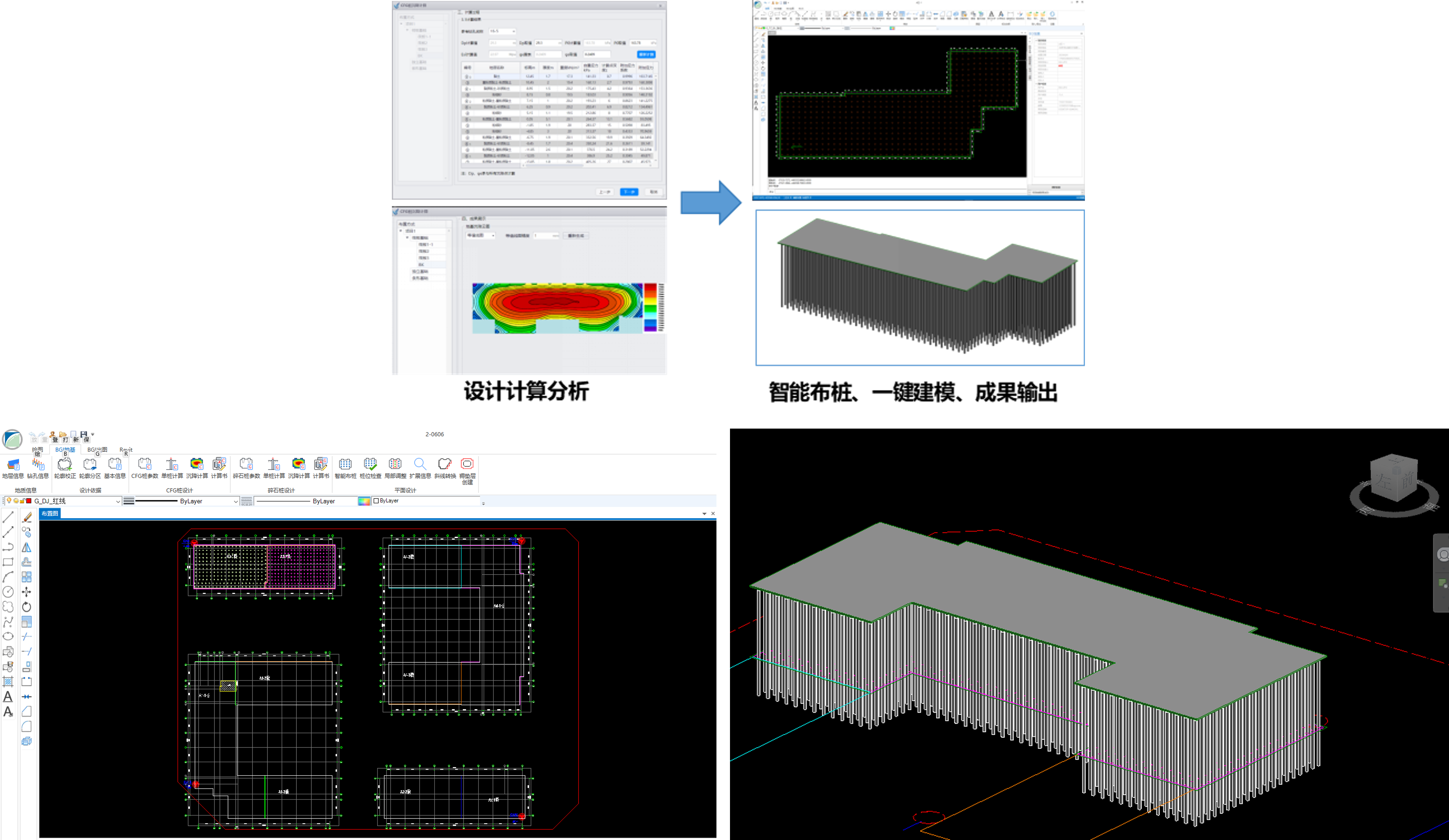1449x840 pixels.
Task: Expand quick access toolbar arrow
Action: point(93,434)
